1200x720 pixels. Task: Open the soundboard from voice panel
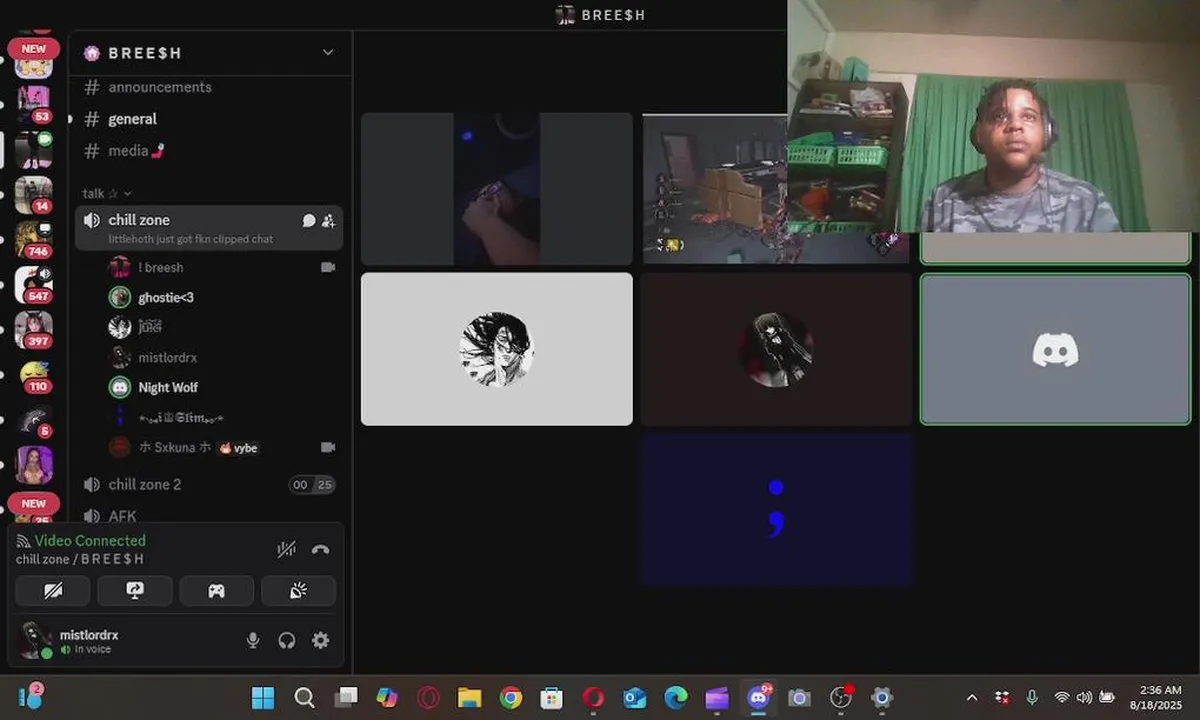pos(298,591)
